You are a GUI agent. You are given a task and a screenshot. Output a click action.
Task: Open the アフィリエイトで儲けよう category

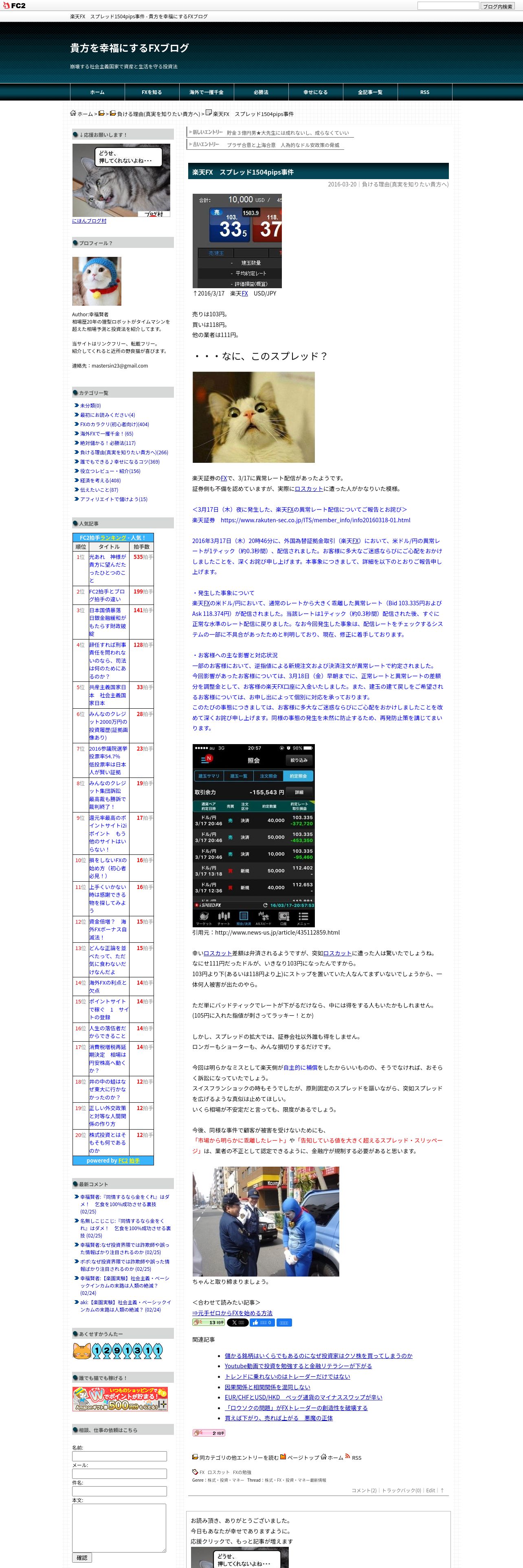click(x=114, y=499)
